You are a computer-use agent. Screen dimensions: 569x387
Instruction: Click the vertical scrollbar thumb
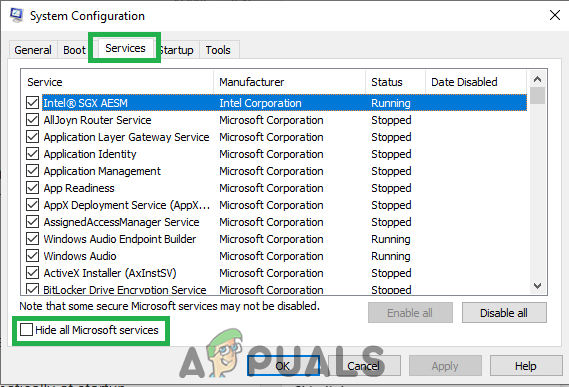click(537, 95)
